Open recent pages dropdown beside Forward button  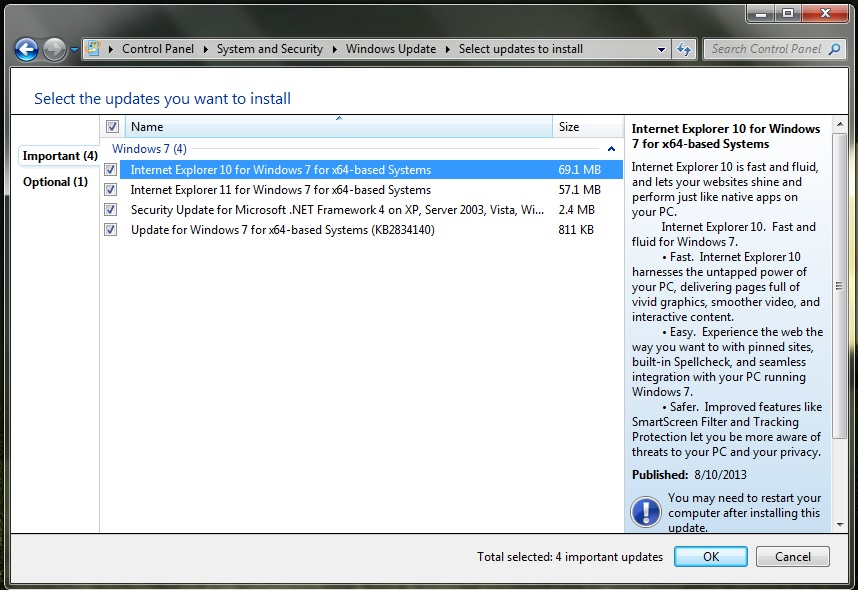[74, 50]
